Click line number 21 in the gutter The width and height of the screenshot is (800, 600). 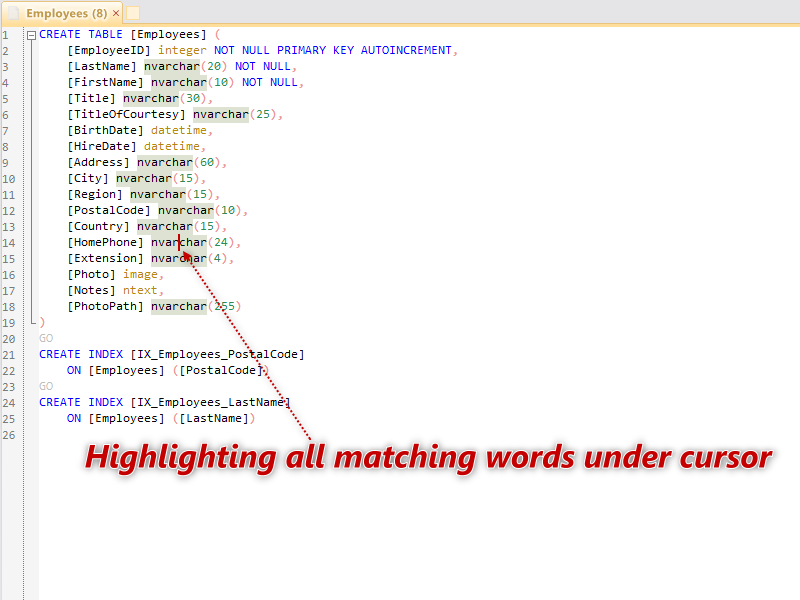9,355
